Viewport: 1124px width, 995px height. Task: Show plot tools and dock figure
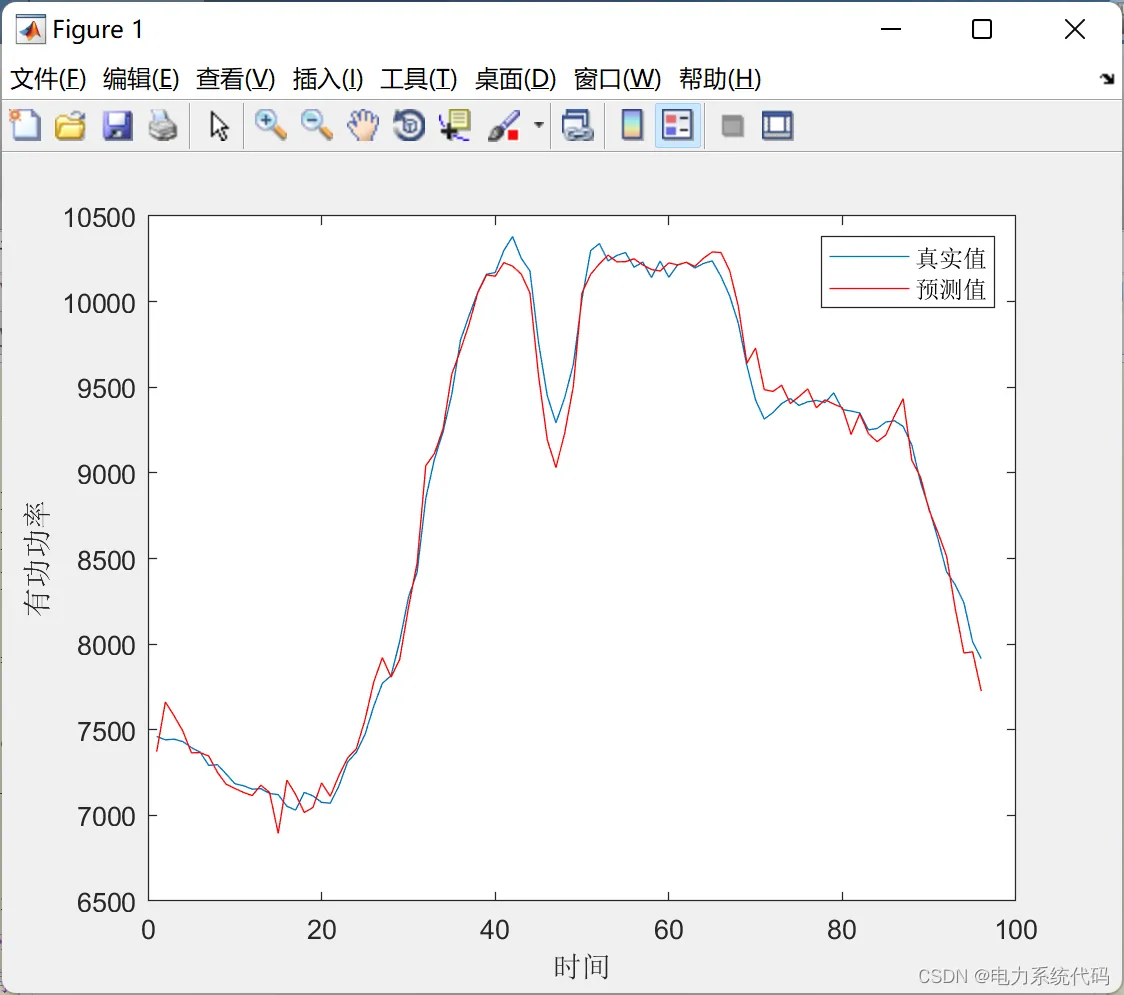[x=777, y=125]
